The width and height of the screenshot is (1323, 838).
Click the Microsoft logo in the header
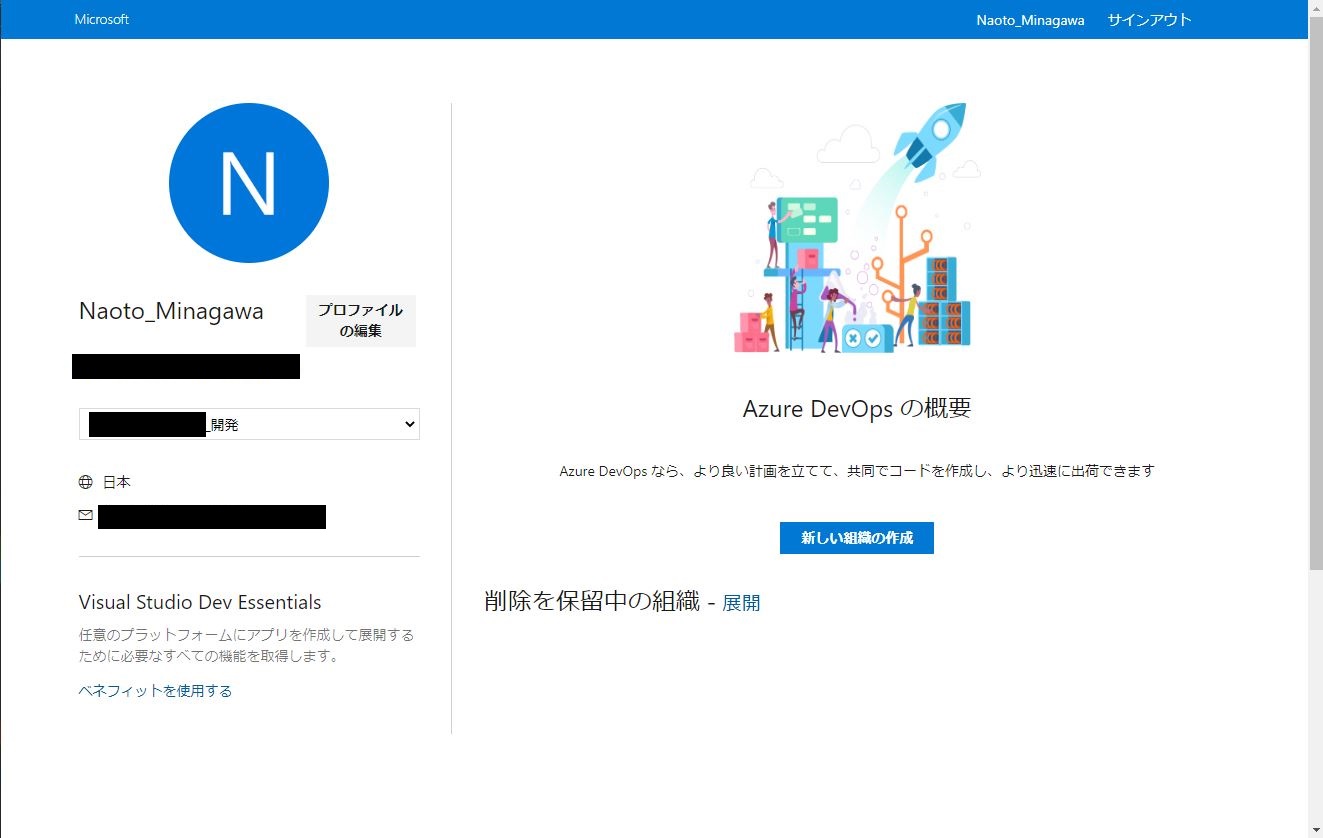click(100, 19)
